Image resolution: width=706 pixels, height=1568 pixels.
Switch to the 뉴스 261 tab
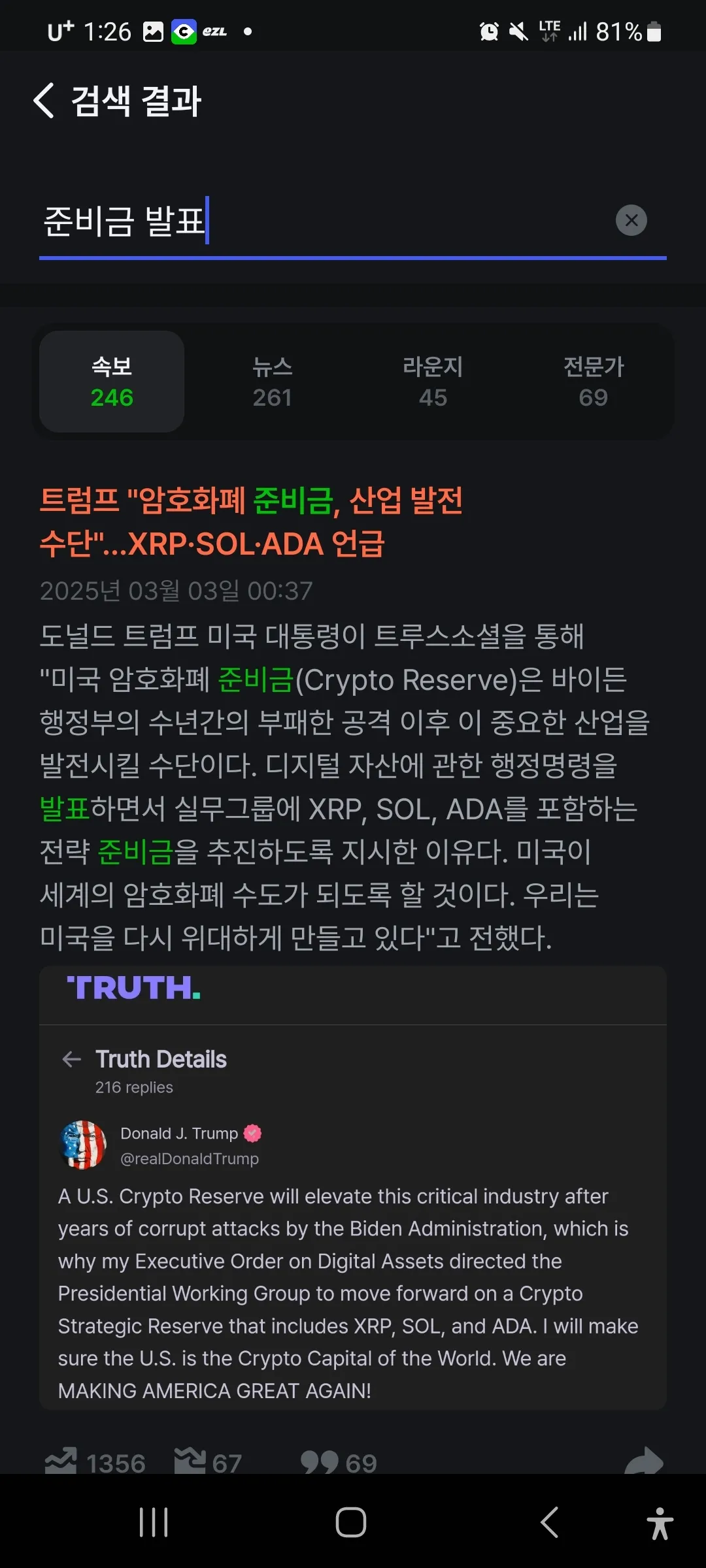point(272,382)
